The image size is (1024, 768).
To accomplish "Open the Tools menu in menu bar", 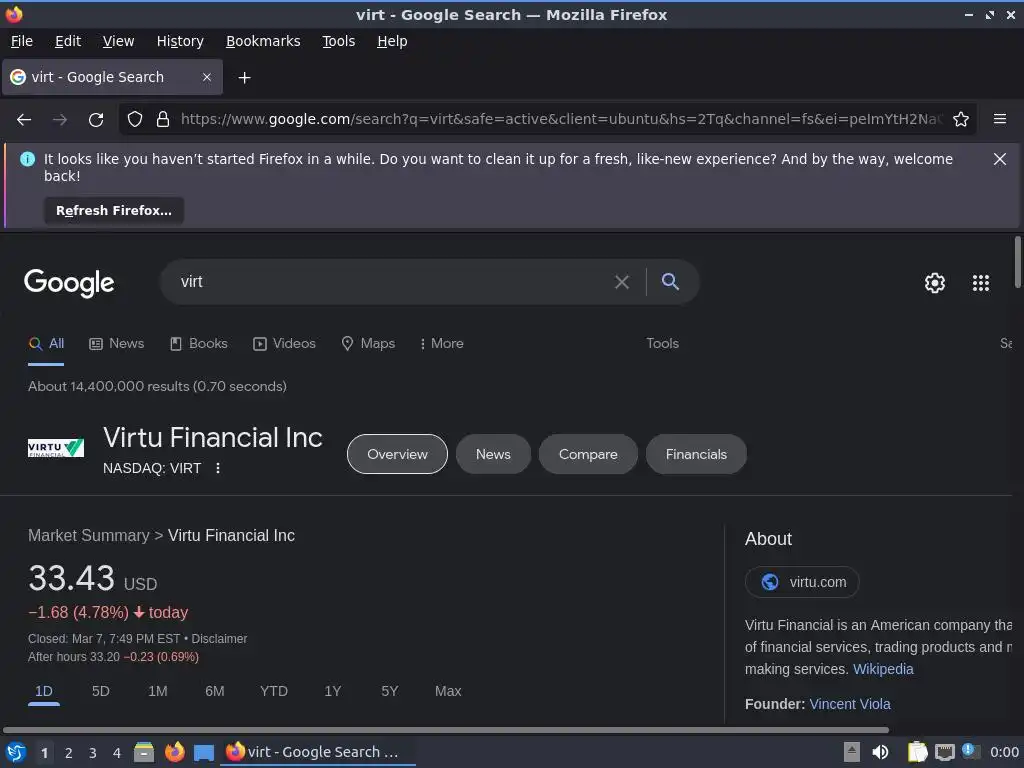I will [338, 41].
